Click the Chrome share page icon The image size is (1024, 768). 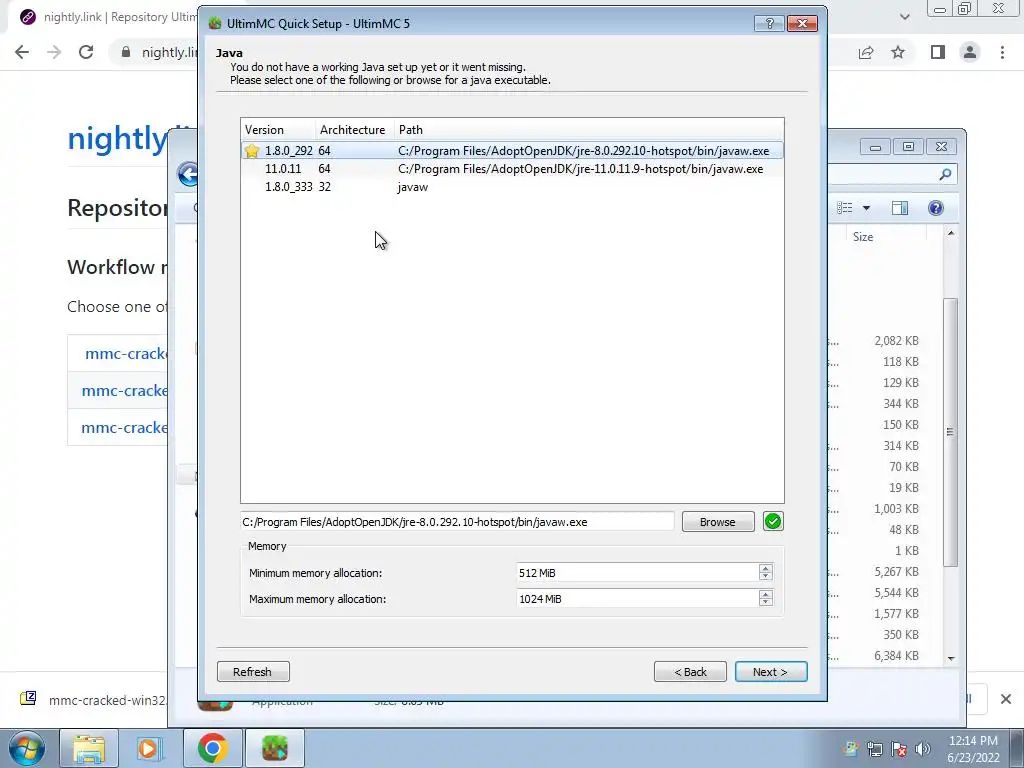tap(866, 52)
